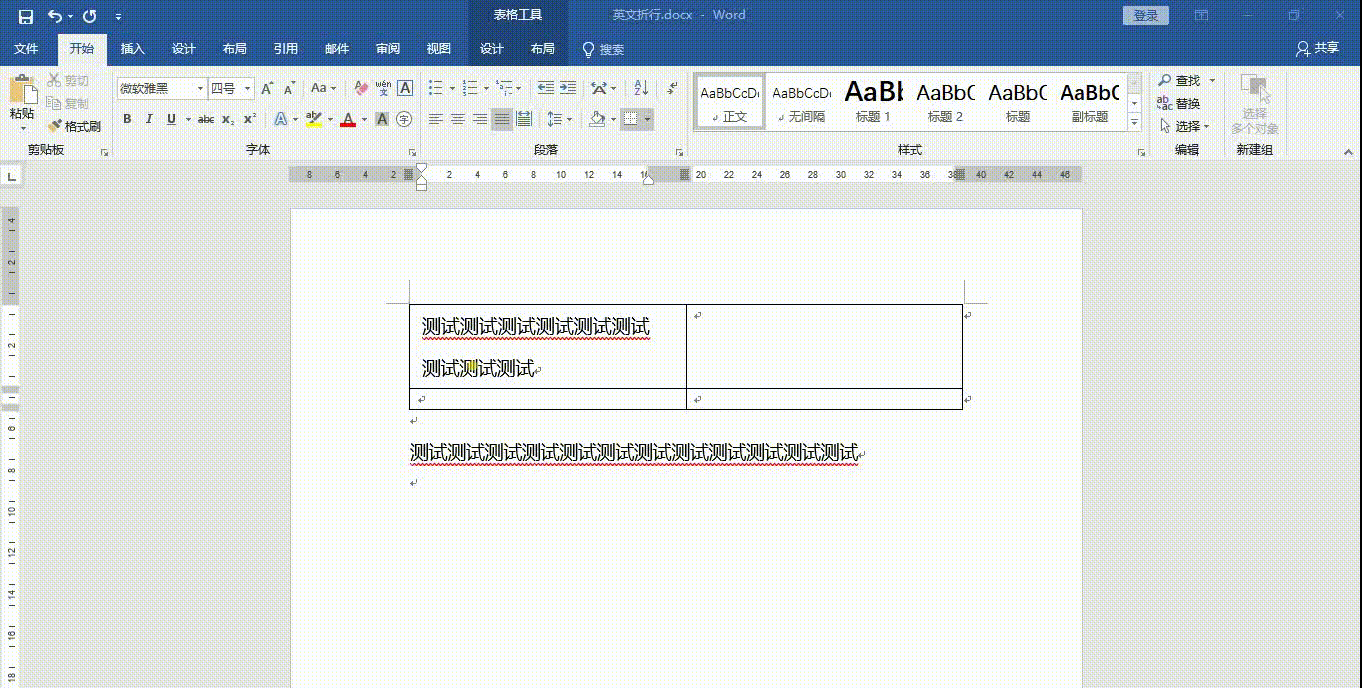Click the clear all formatting eraser icon
1362x688 pixels.
(x=362, y=89)
